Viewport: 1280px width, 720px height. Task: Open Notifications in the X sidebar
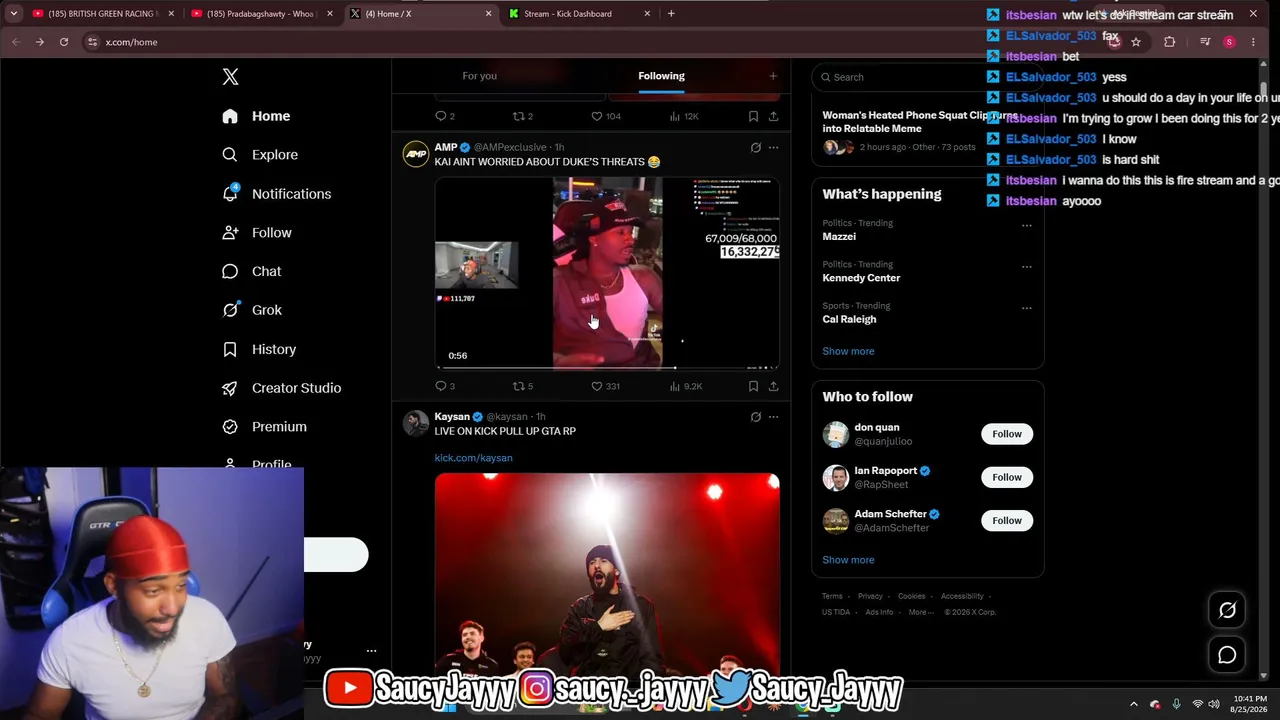[277, 194]
